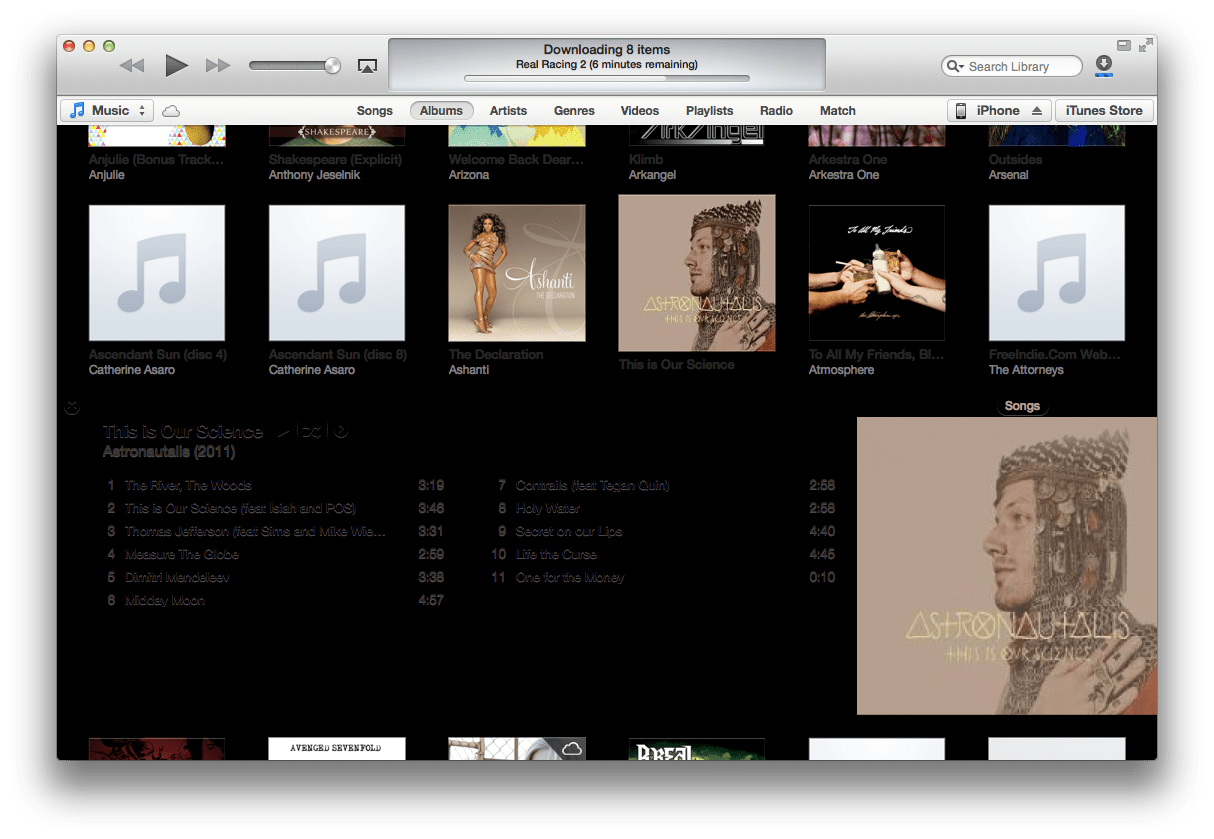Close the expanded album view

tap(71, 408)
